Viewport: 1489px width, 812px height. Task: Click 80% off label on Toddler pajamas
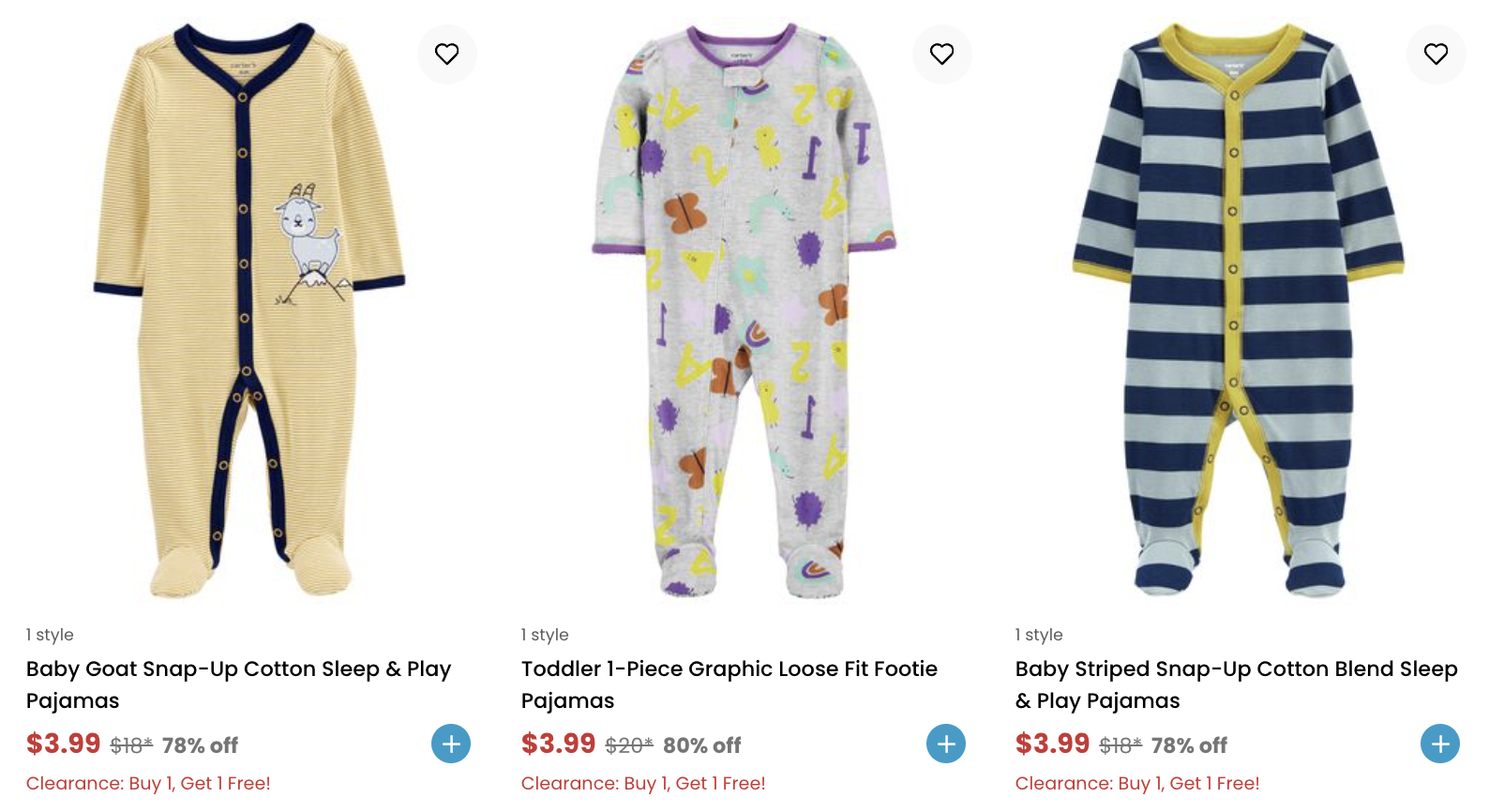[701, 745]
